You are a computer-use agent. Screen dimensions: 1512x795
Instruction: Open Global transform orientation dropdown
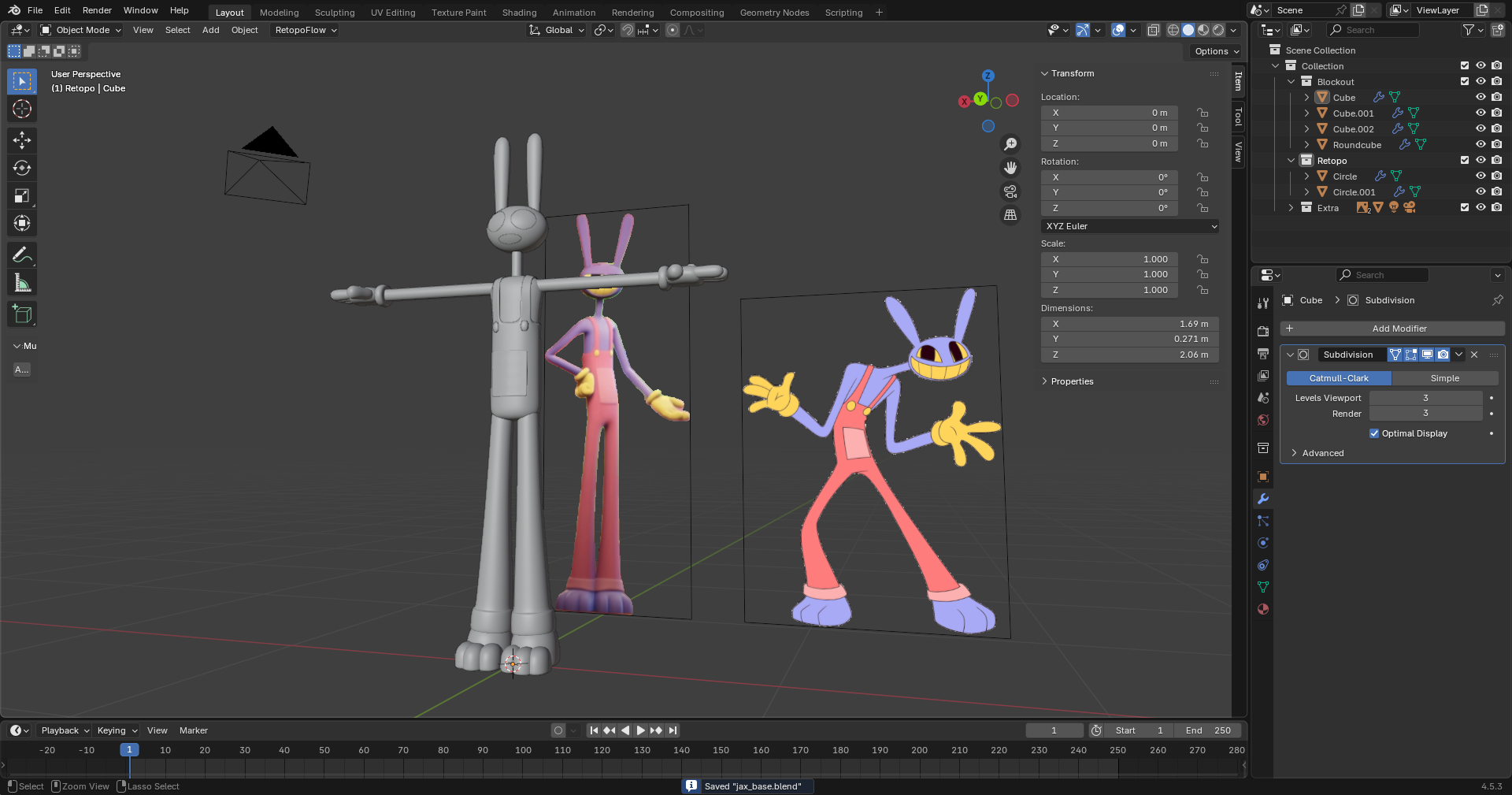click(x=558, y=30)
